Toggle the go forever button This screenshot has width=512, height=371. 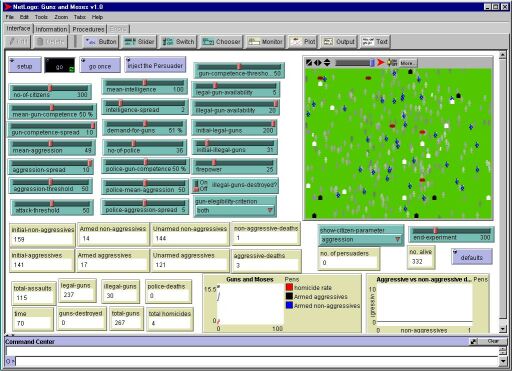(60, 66)
